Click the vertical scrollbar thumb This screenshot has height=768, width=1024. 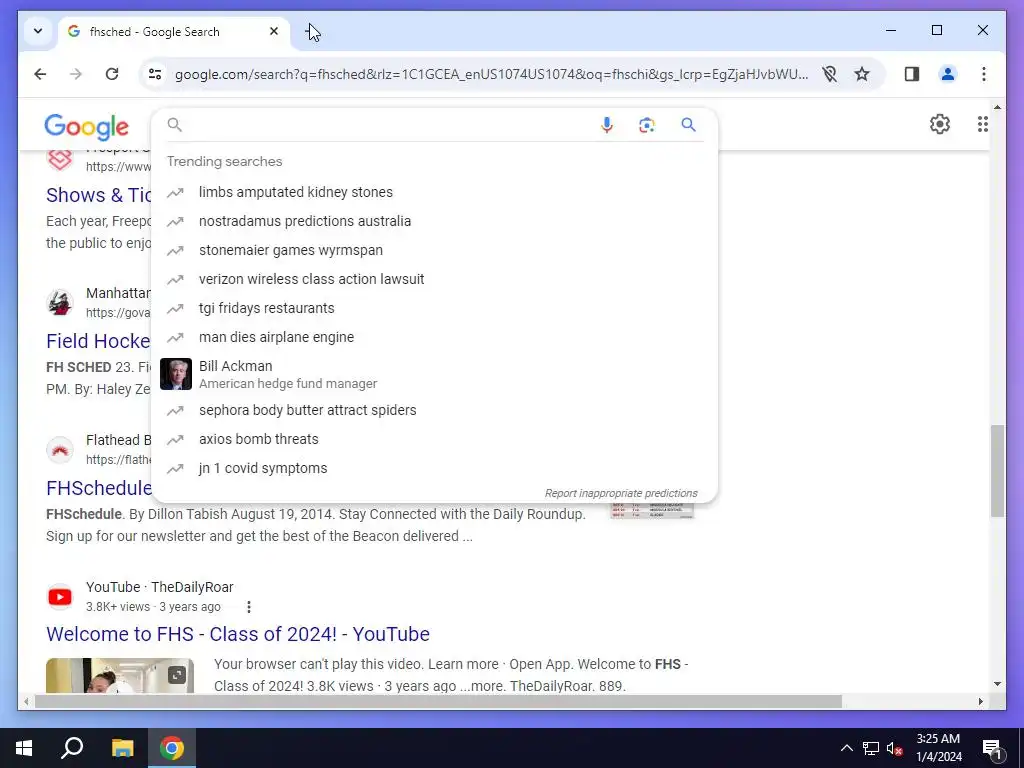pos(997,471)
